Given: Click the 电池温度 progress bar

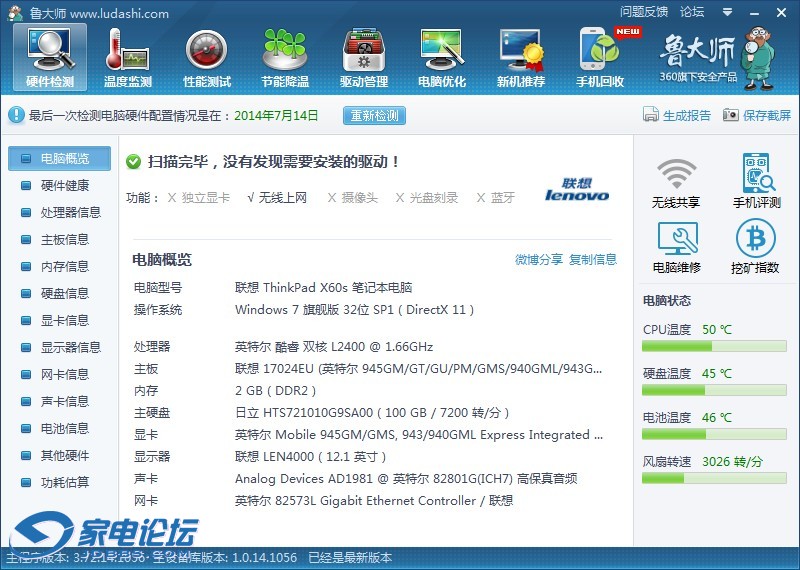Looking at the screenshot, I should point(714,434).
